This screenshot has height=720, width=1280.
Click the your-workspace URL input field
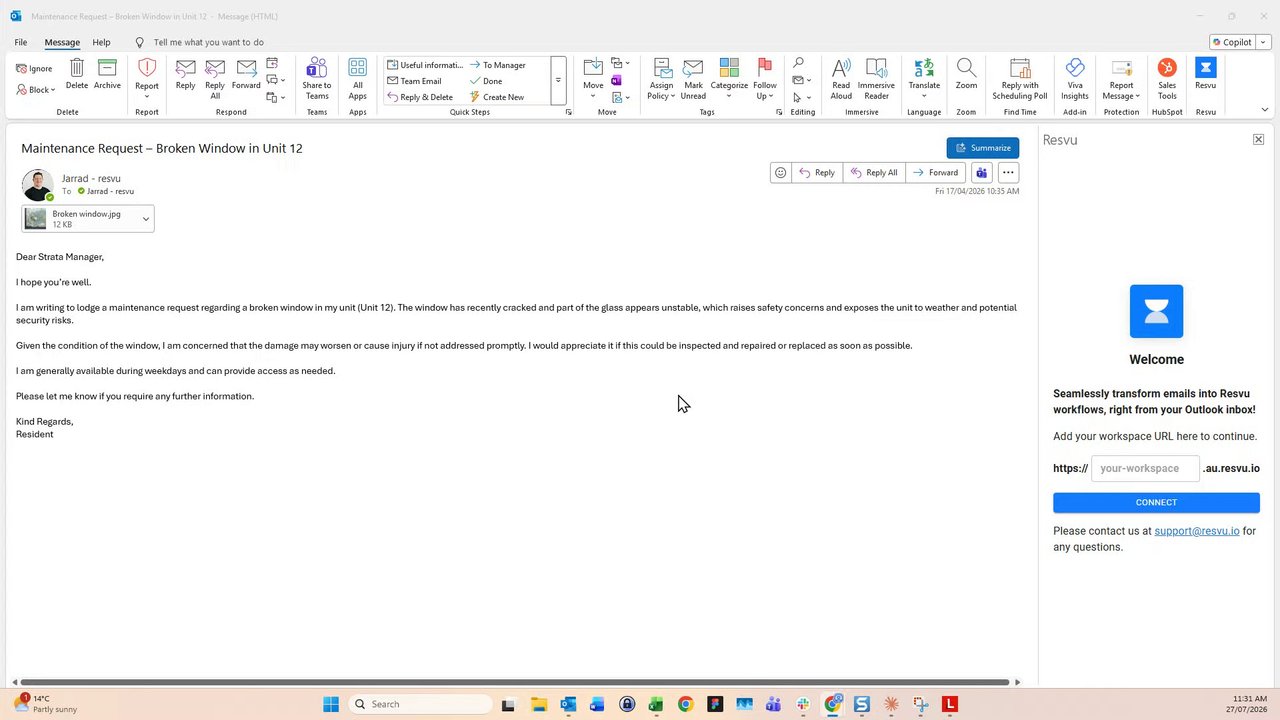pos(1145,468)
